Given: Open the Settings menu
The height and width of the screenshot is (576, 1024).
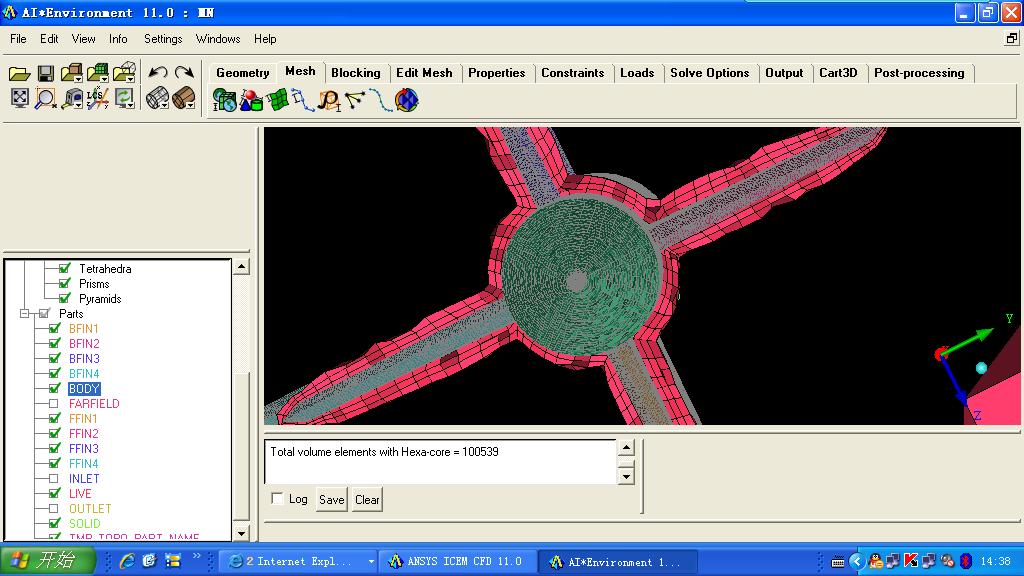Looking at the screenshot, I should point(163,39).
